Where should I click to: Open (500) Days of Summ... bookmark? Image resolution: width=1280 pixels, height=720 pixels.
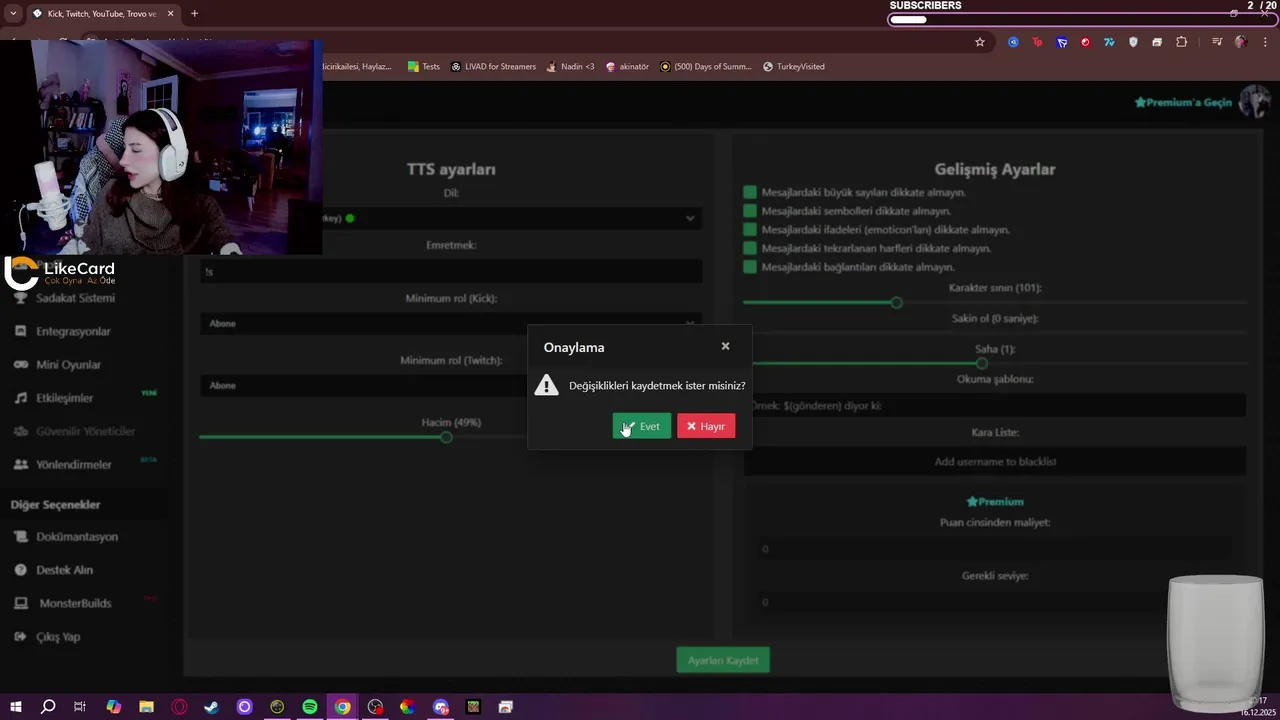(705, 67)
